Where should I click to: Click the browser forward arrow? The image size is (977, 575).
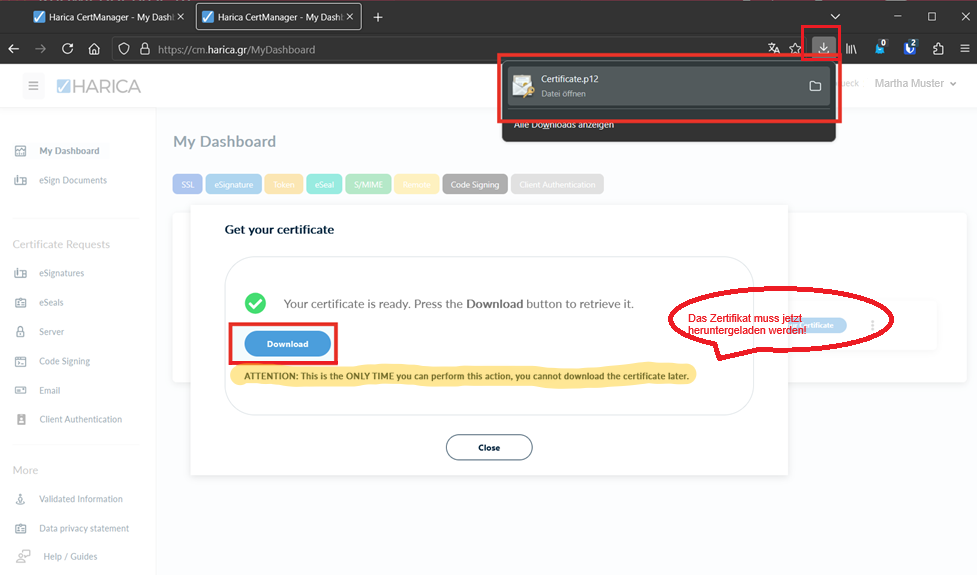pos(41,49)
